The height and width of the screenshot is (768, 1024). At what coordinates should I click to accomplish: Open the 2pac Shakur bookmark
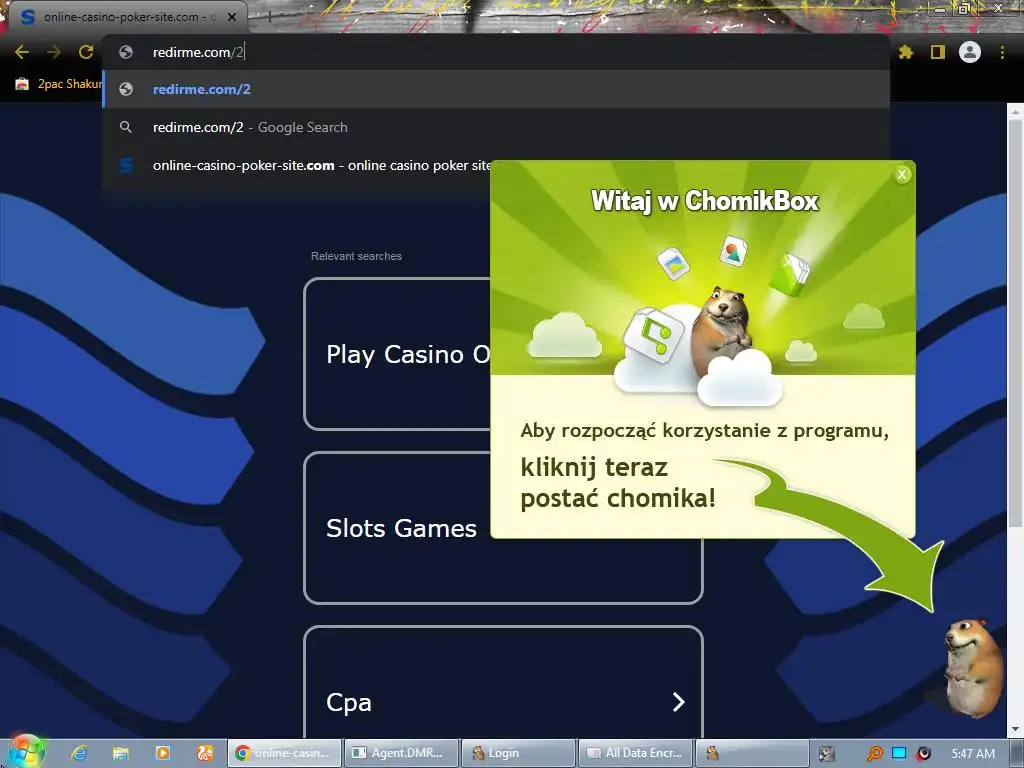59,84
